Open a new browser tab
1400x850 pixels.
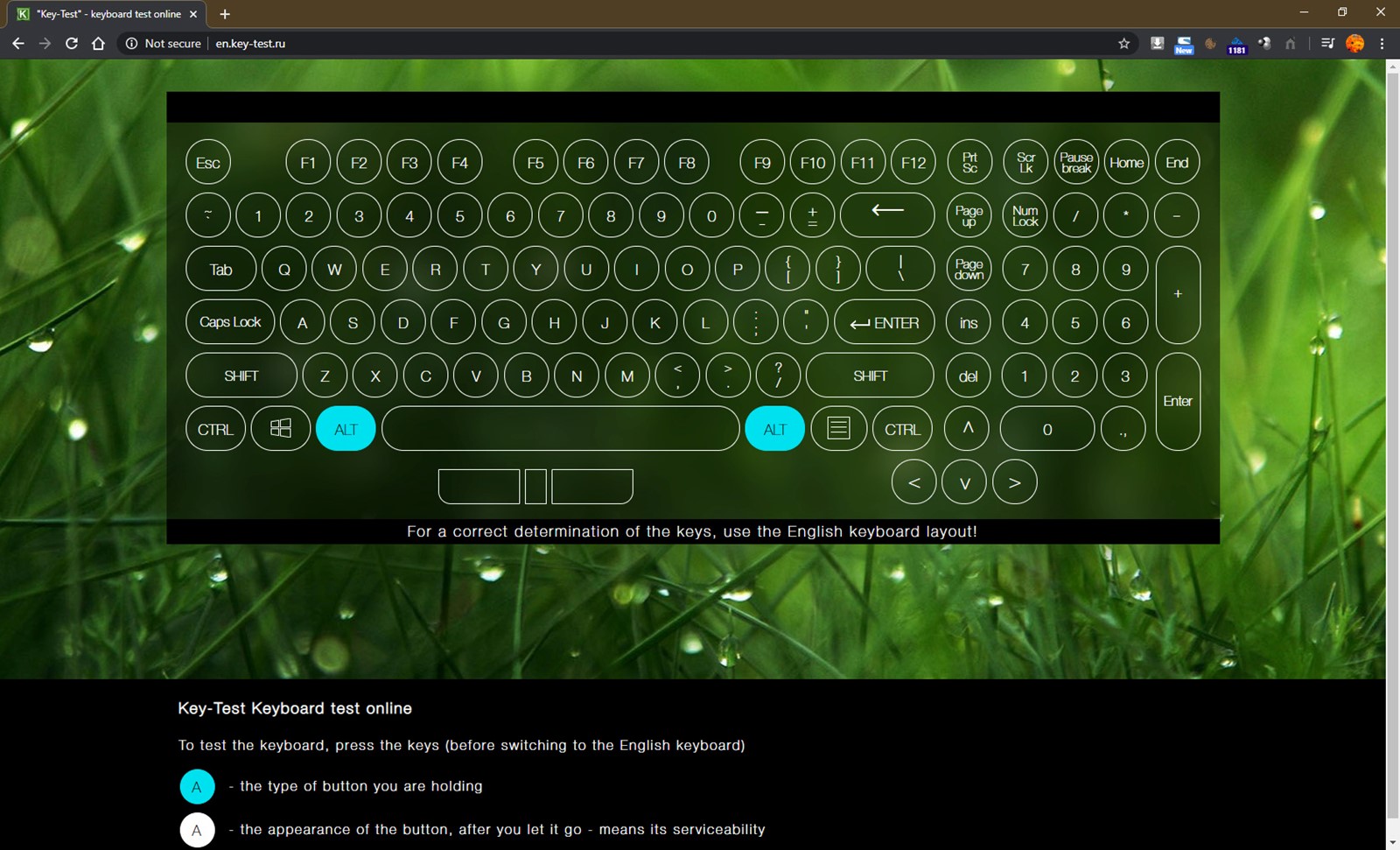point(225,14)
